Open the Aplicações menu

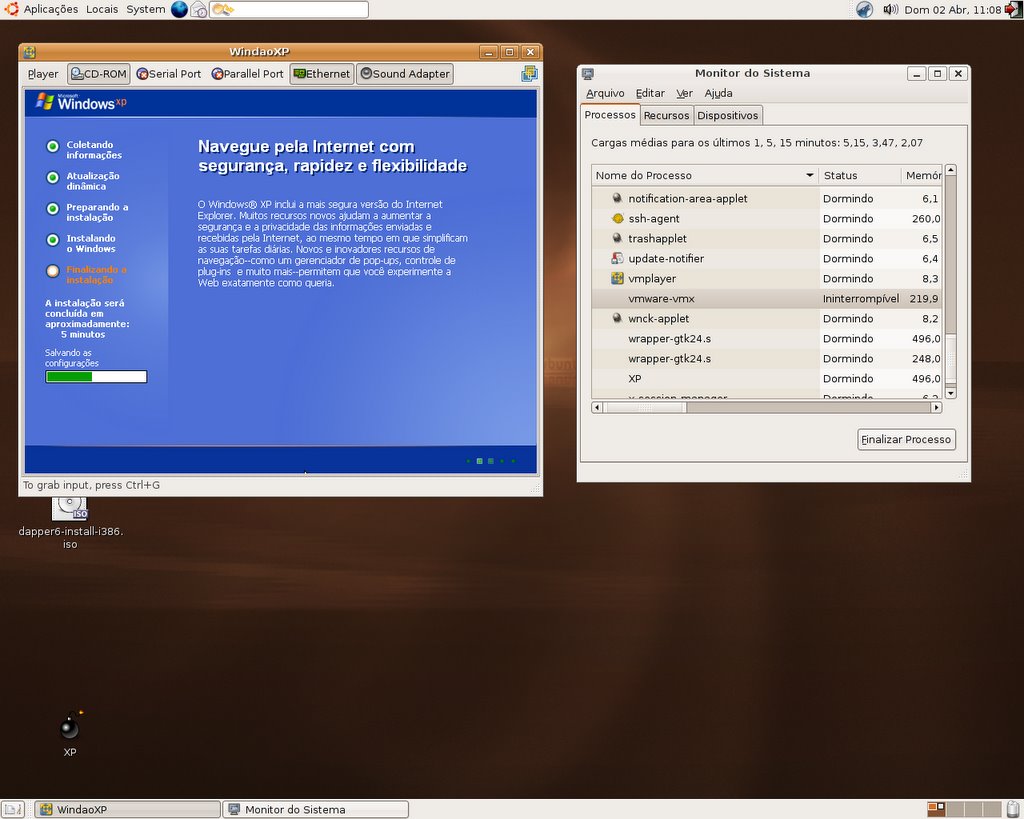(x=51, y=9)
